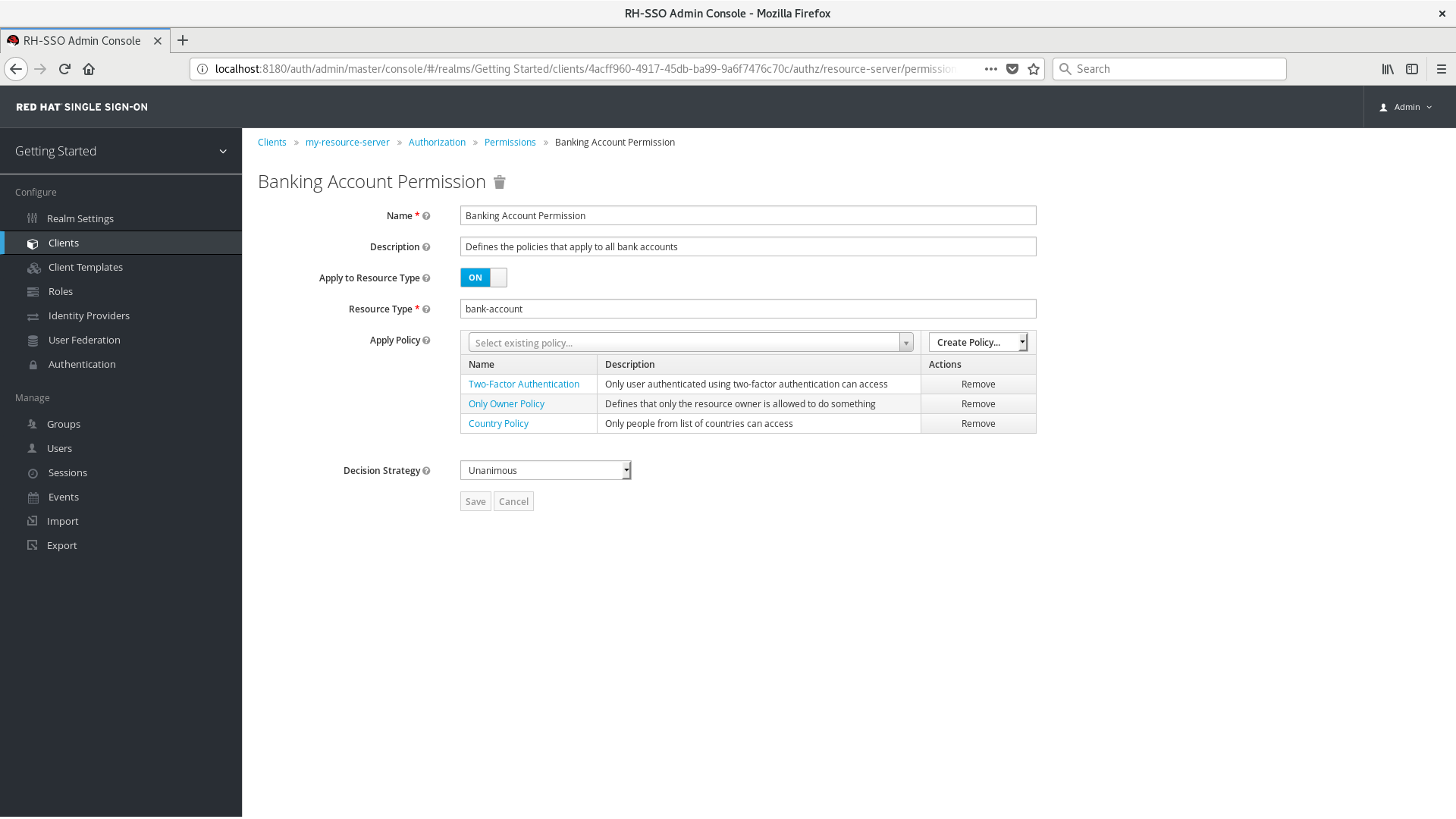Open the Create Policy dropdown arrow
Image resolution: width=1456 pixels, height=819 pixels.
pyautogui.click(x=1021, y=341)
